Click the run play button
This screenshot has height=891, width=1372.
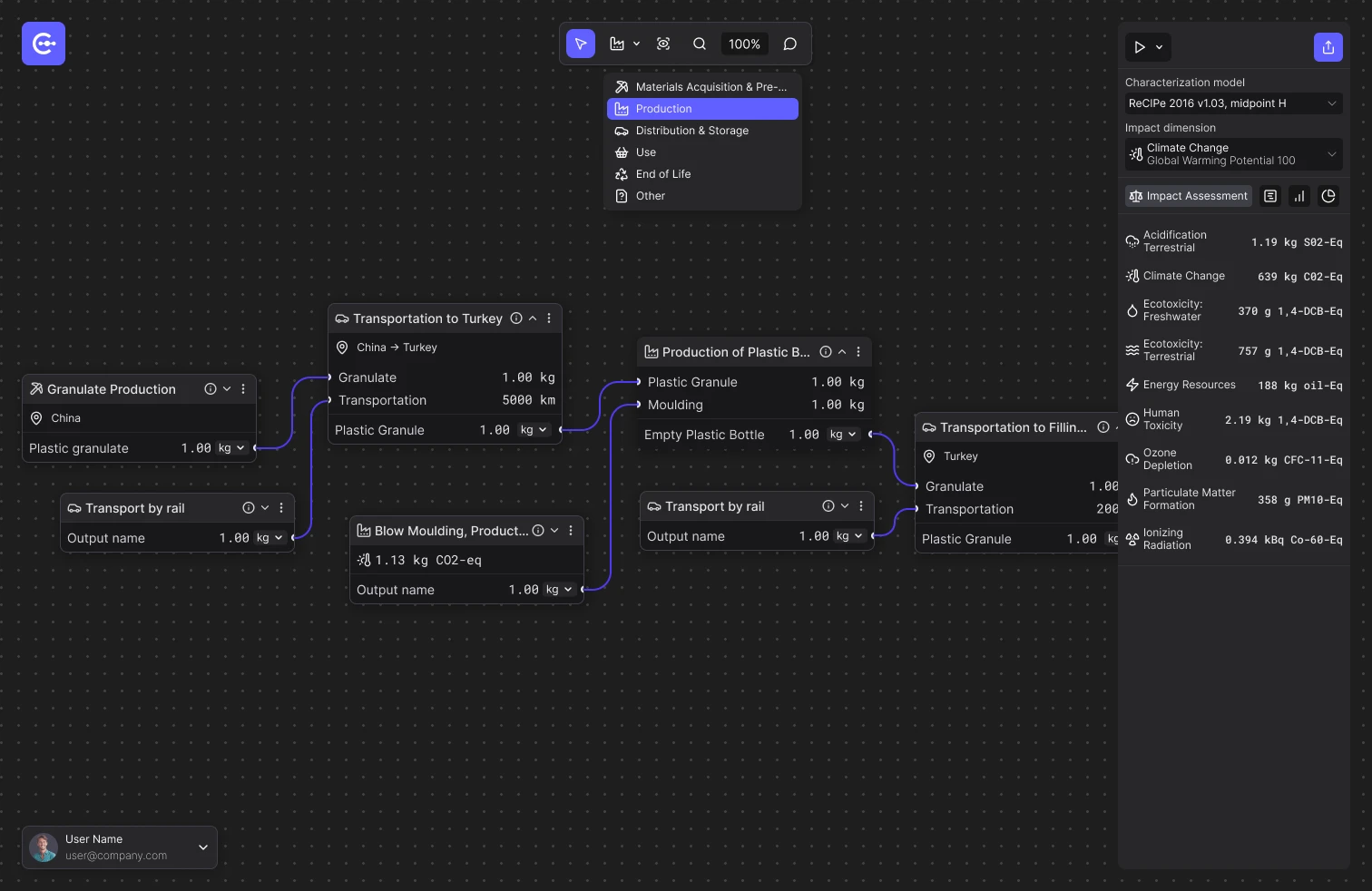click(x=1140, y=47)
